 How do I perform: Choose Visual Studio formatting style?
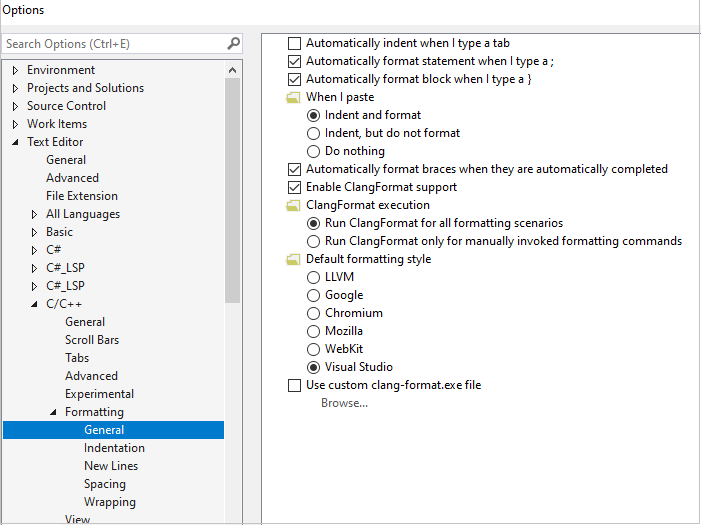click(313, 367)
